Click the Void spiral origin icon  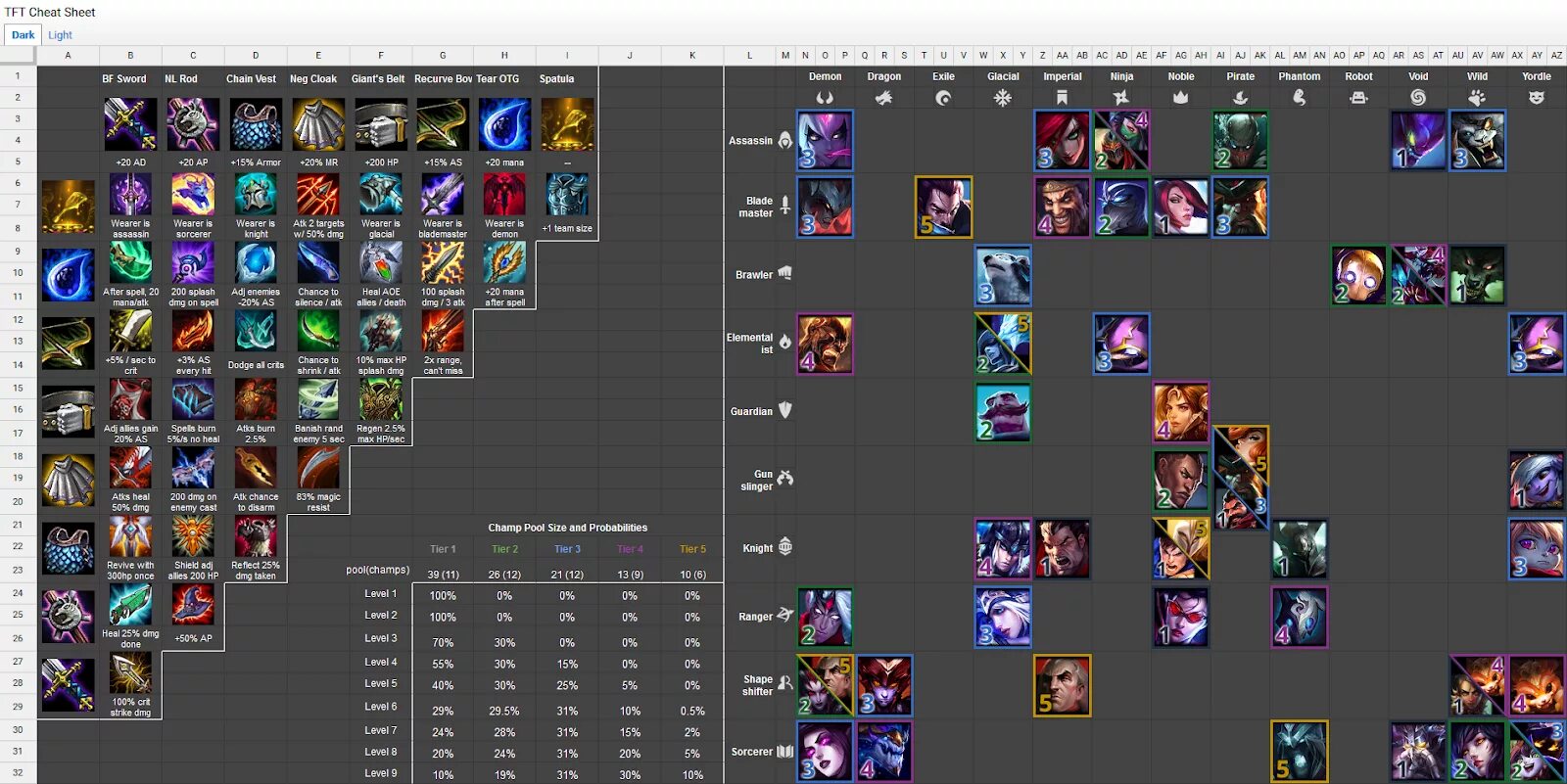(1417, 98)
